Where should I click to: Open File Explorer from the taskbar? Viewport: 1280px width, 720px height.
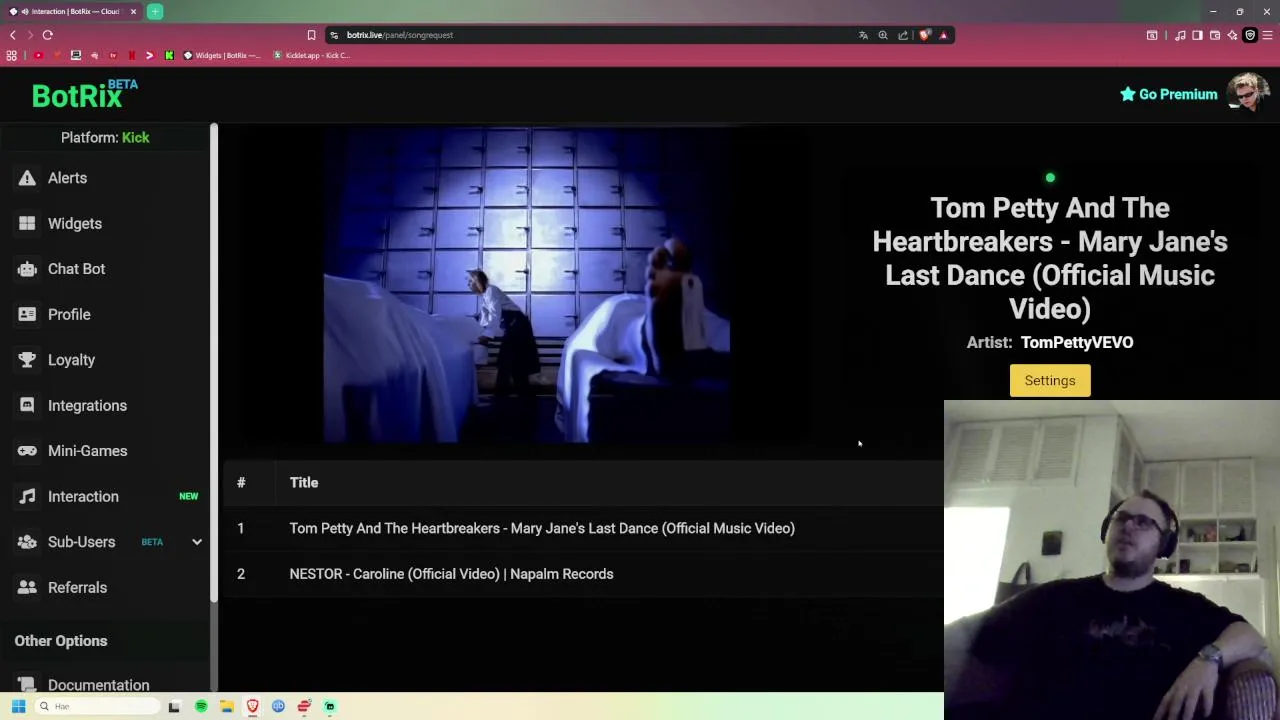point(227,706)
